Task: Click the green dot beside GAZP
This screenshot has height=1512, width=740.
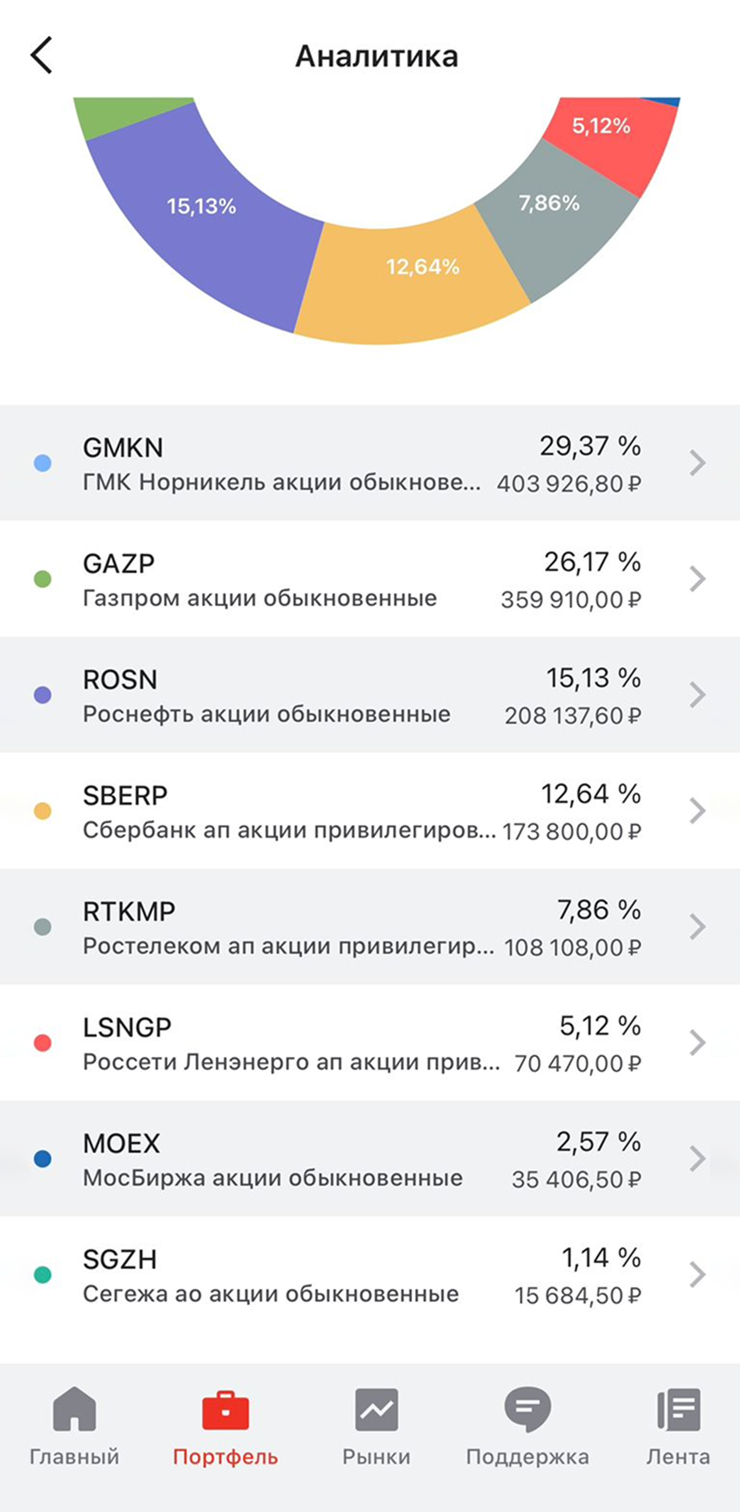Action: coord(42,579)
